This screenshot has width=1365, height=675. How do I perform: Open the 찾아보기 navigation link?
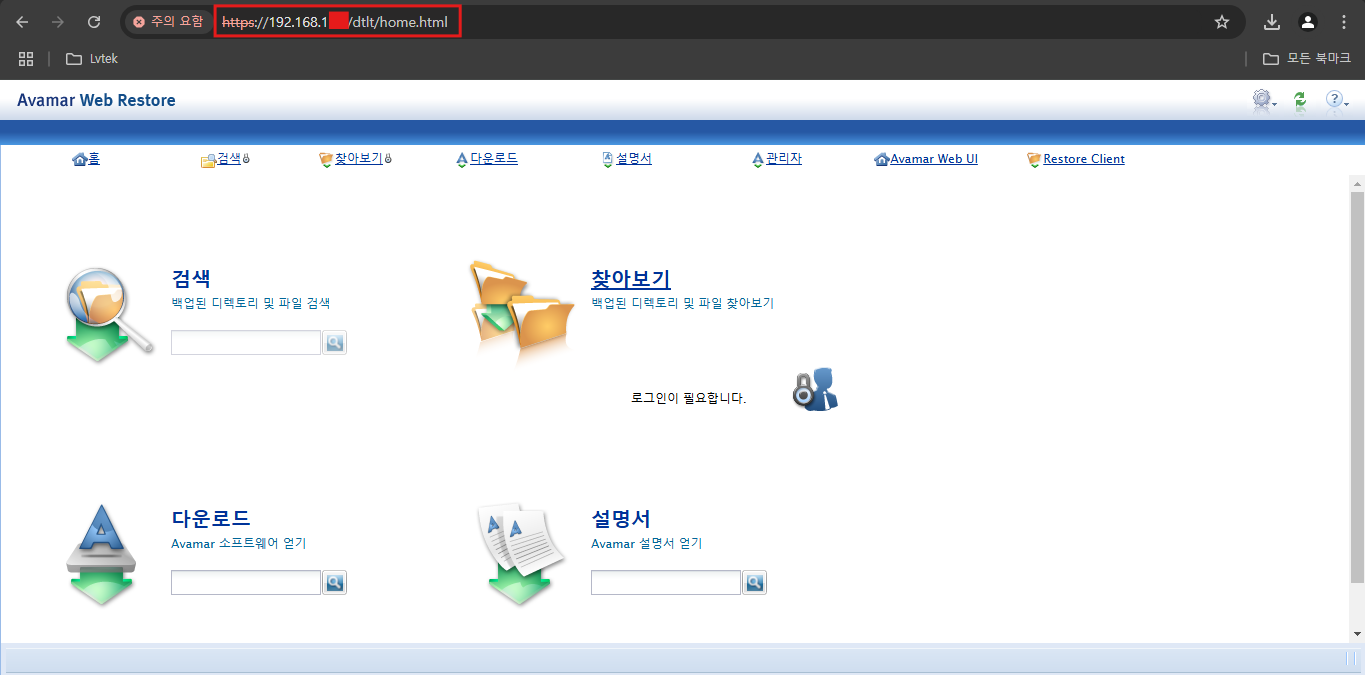(x=358, y=159)
